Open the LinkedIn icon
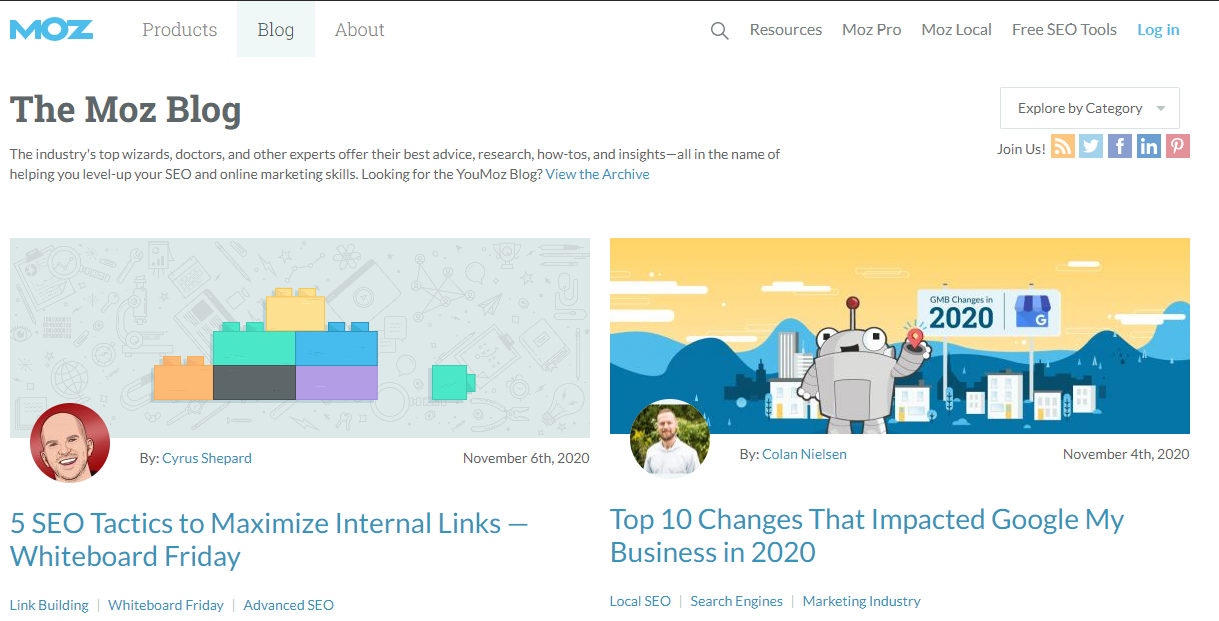Screen dimensions: 1219x621 (1149, 147)
